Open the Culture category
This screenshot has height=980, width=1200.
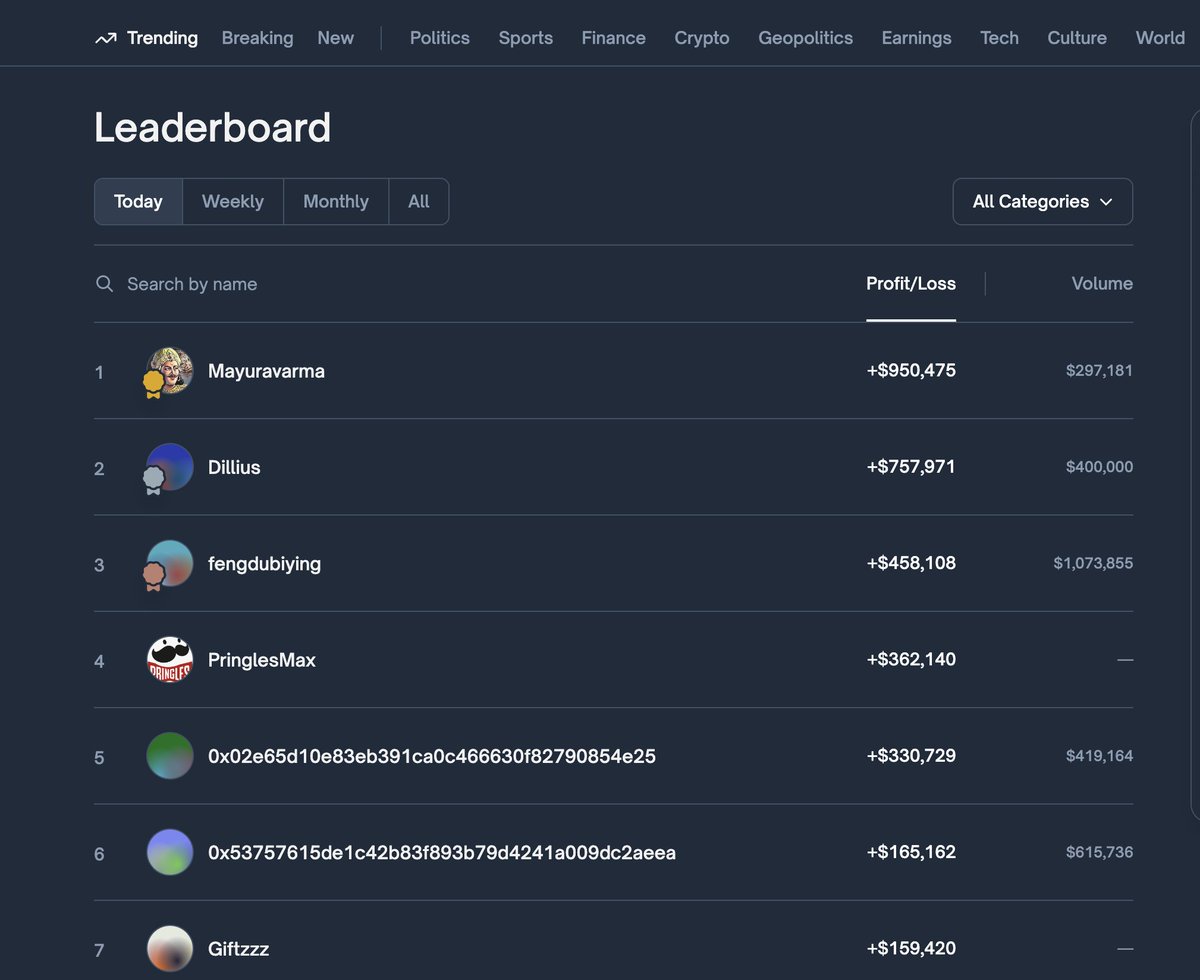pos(1077,38)
